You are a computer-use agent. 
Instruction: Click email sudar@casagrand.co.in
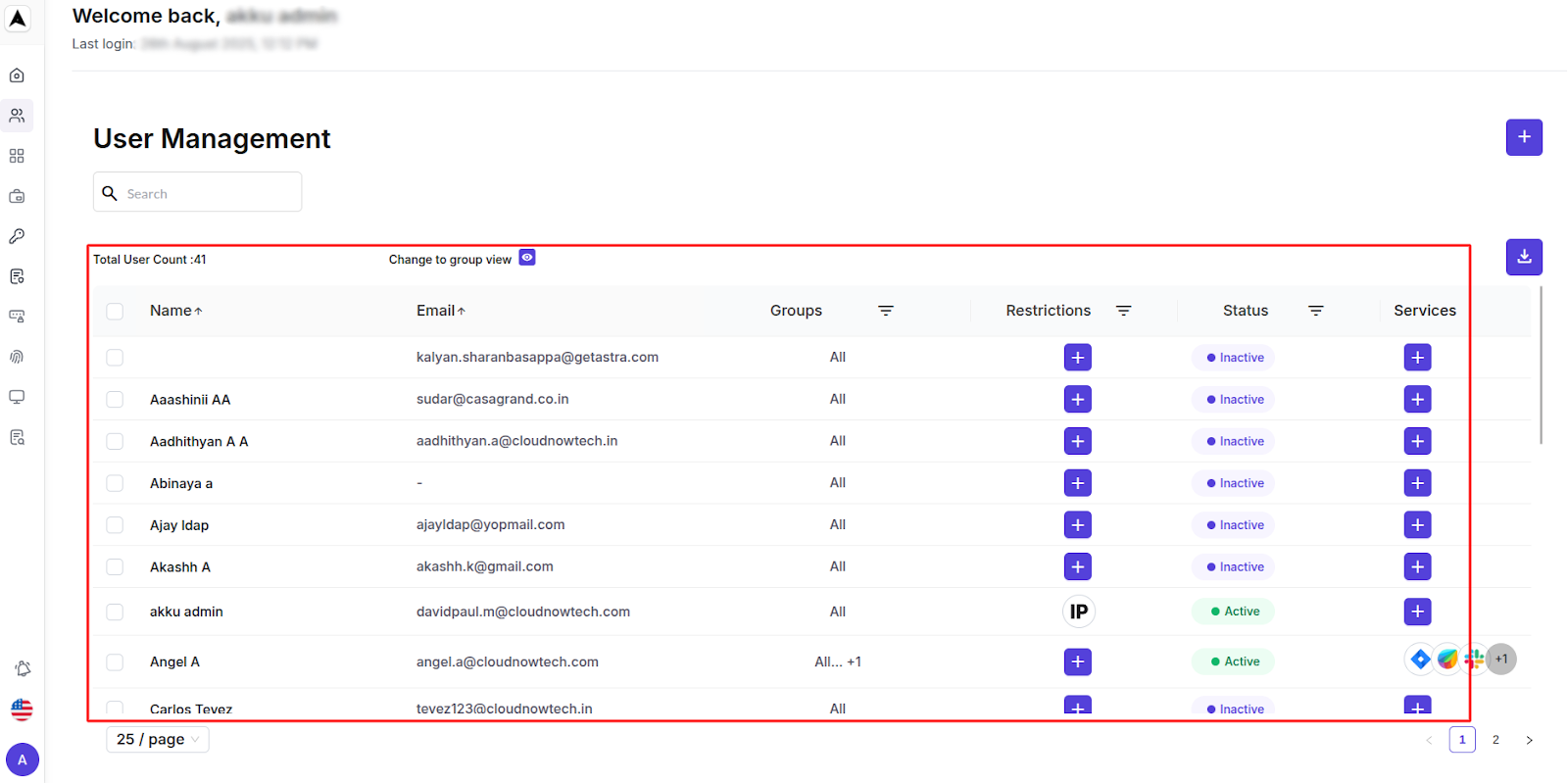[492, 399]
